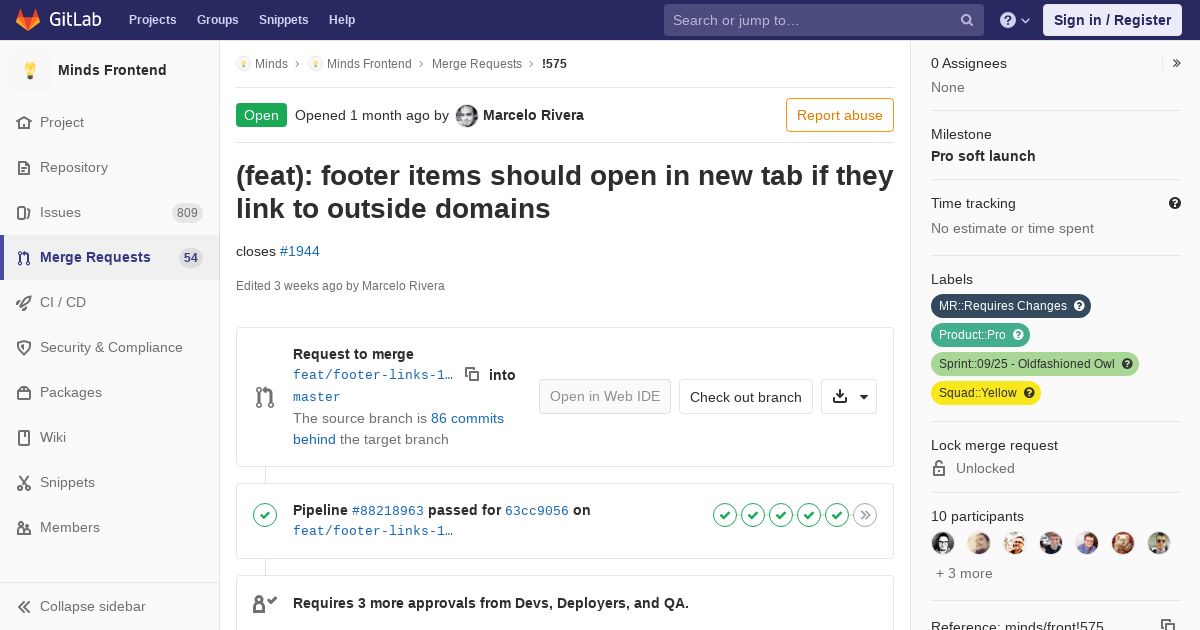This screenshot has width=1200, height=630.
Task: Open the Repository sidebar section
Action: (110, 167)
